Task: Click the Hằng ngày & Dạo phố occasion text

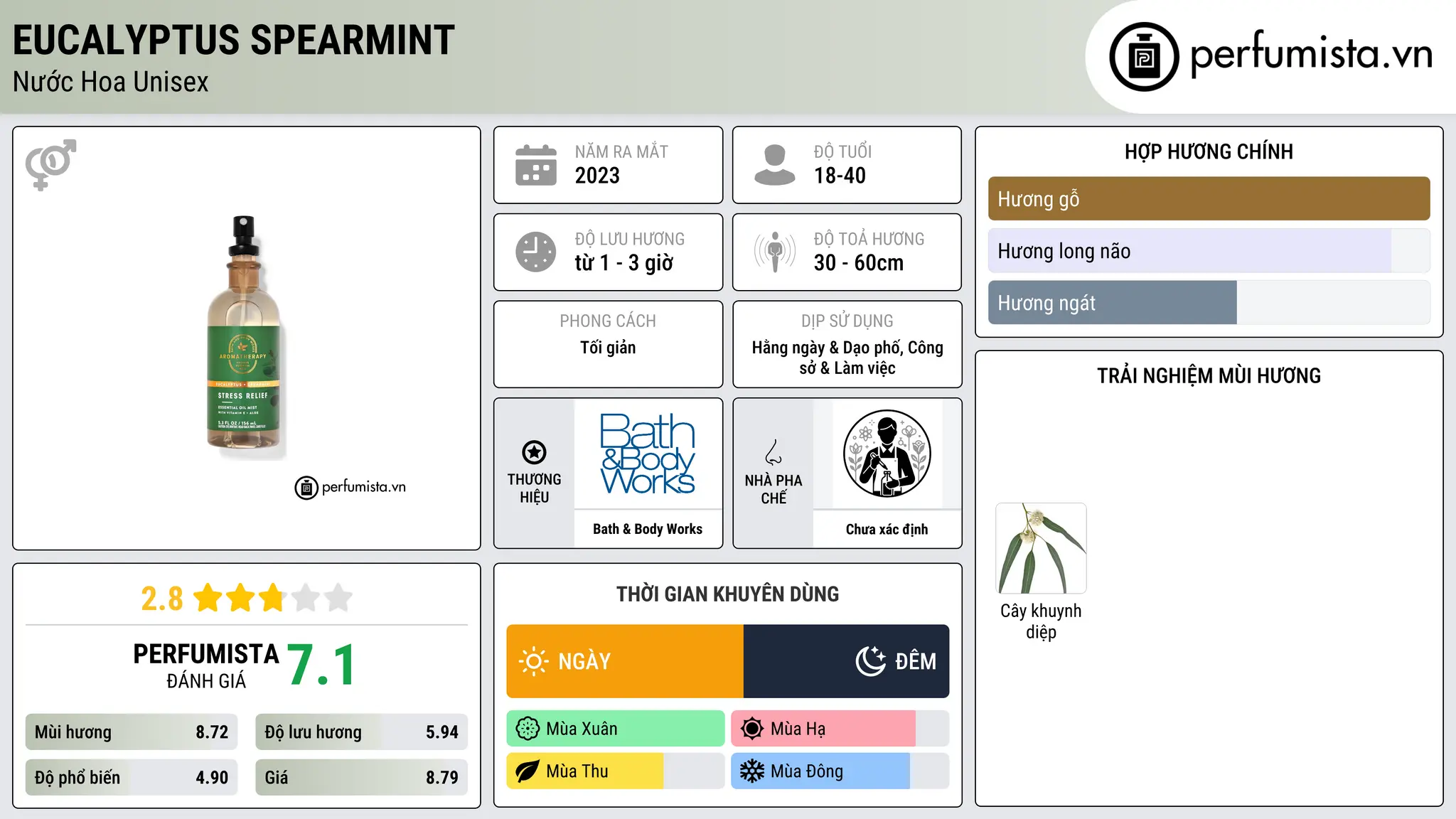Action: [847, 358]
